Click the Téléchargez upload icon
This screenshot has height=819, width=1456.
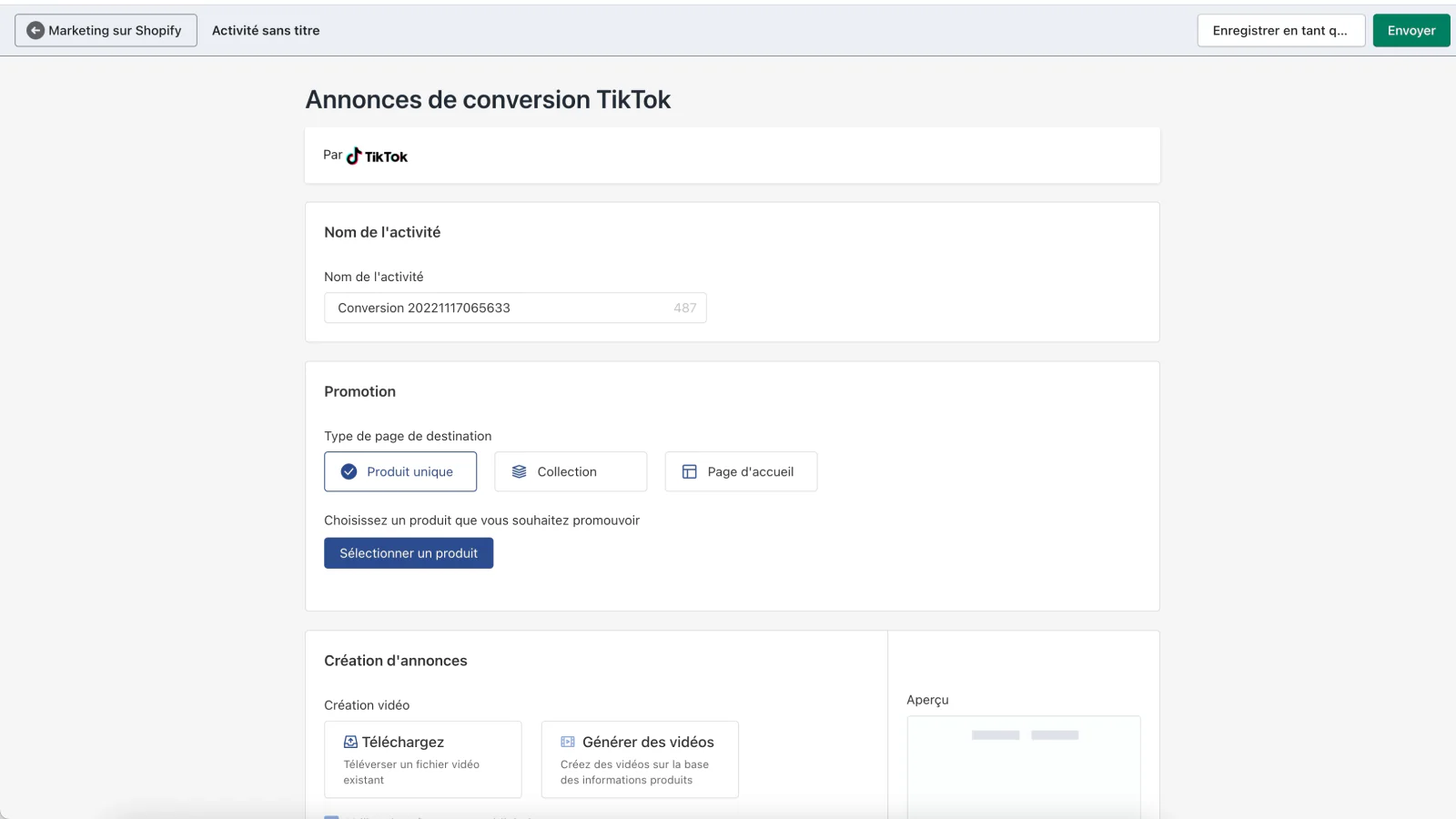pyautogui.click(x=350, y=742)
